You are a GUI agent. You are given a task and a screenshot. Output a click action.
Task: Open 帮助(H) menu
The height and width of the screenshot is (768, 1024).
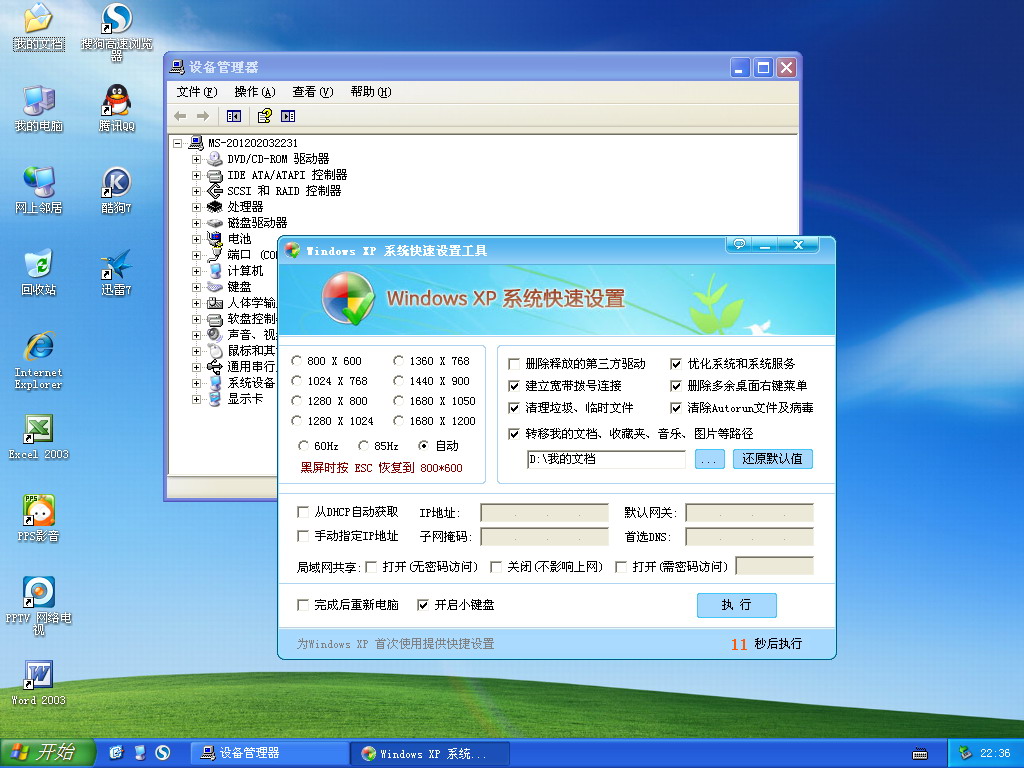click(370, 92)
